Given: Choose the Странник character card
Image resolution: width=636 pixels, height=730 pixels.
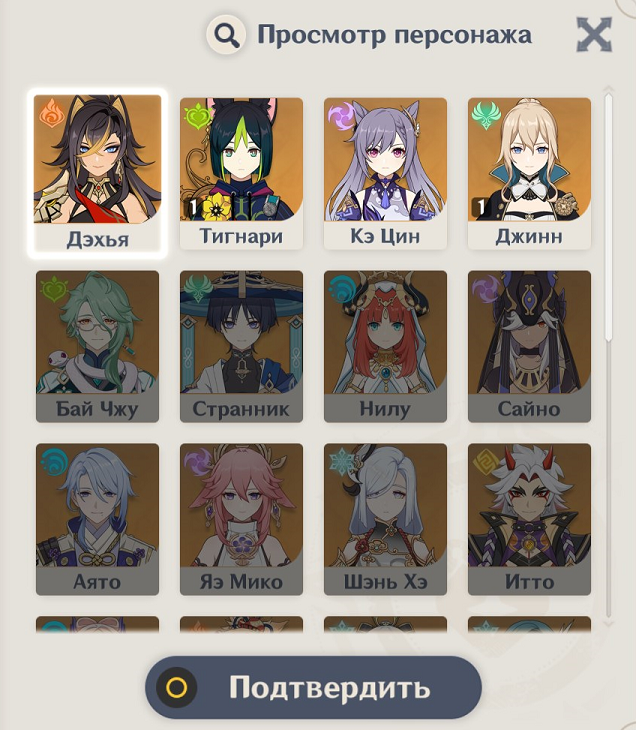Looking at the screenshot, I should (241, 346).
